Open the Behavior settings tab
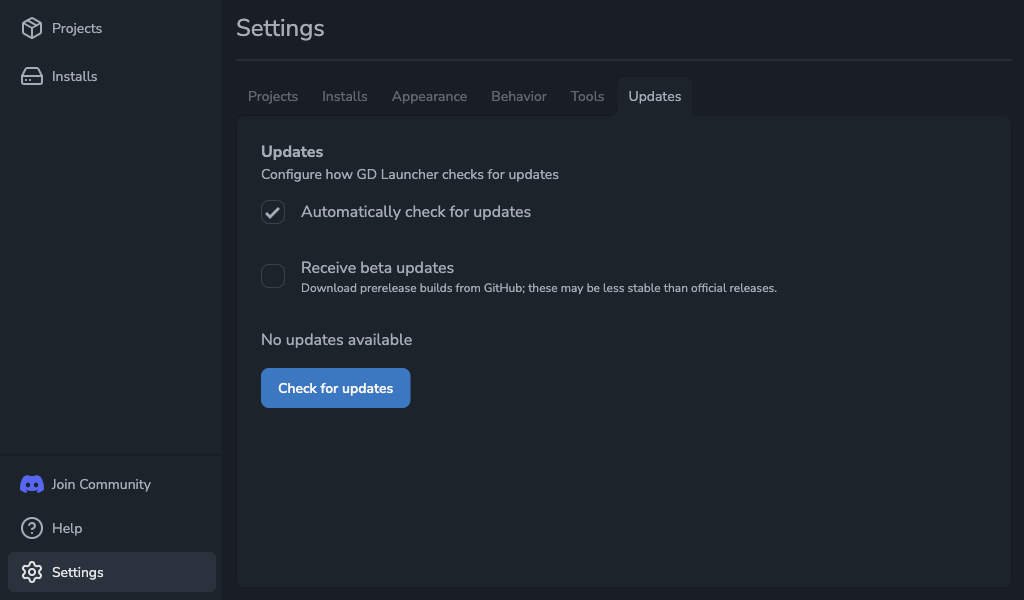Viewport: 1024px width, 600px height. [518, 96]
